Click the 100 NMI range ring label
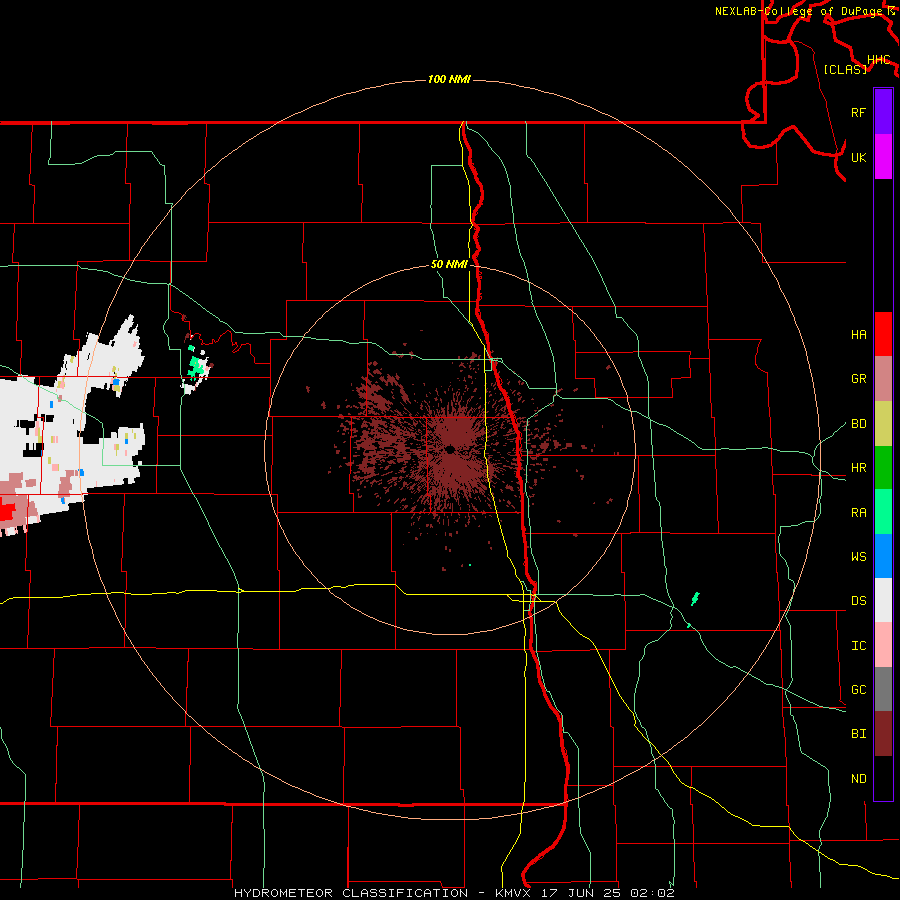This screenshot has width=900, height=900. click(449, 79)
